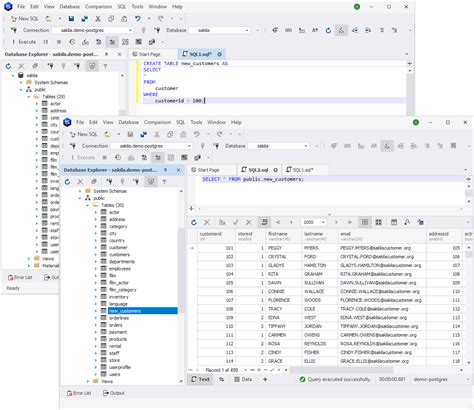Expand the Views folder in front explorer
474x410 pixels.
tap(88, 381)
